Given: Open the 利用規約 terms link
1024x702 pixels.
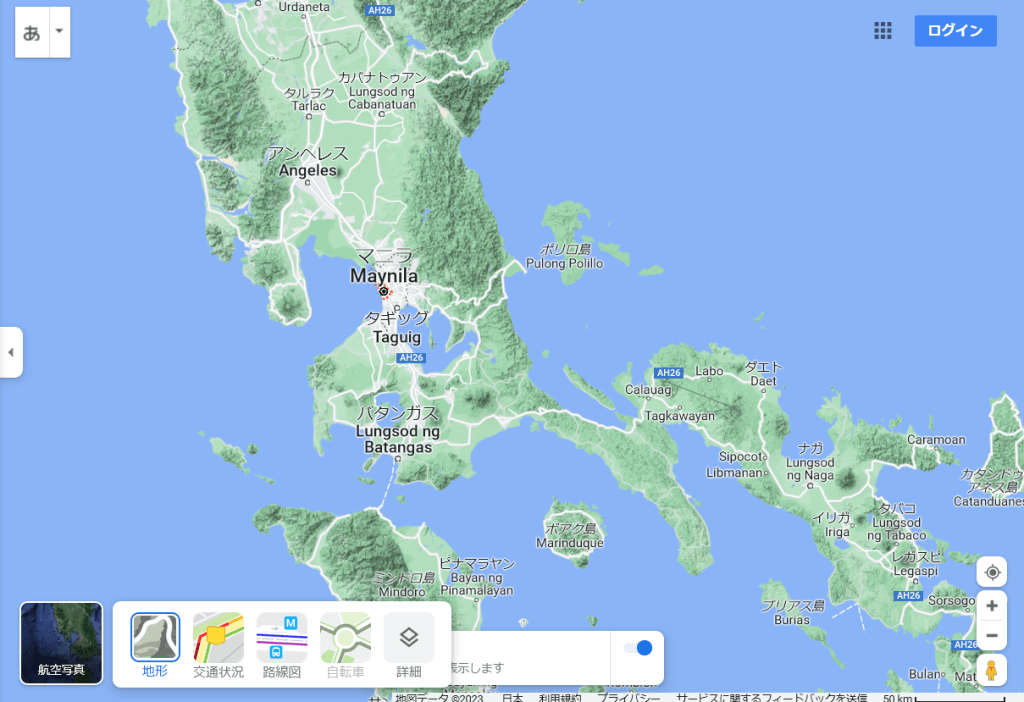Looking at the screenshot, I should pyautogui.click(x=560, y=696).
